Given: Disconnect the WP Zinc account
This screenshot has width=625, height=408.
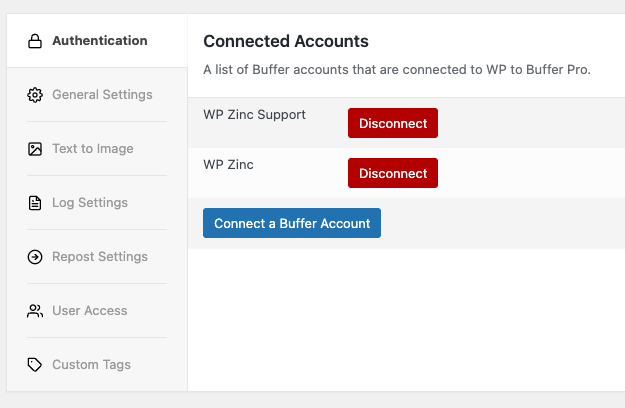Looking at the screenshot, I should click(393, 173).
